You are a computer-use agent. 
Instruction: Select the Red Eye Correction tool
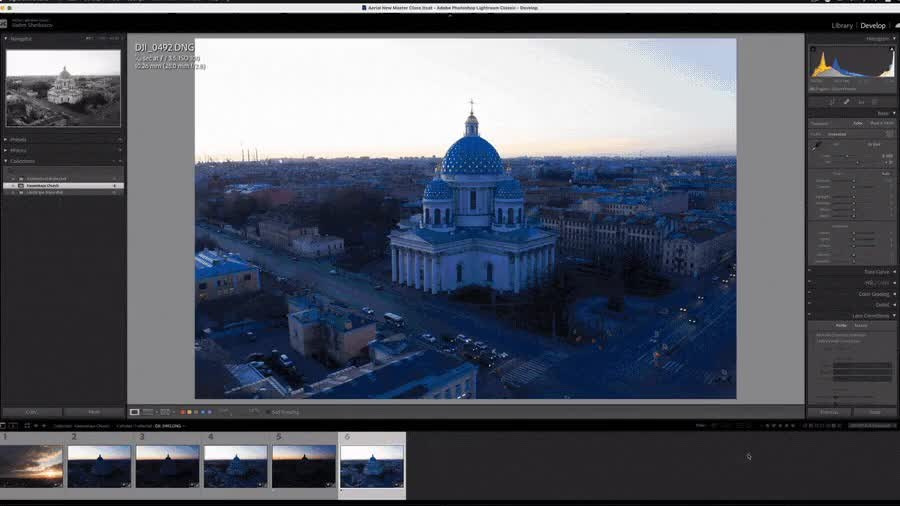coord(861,102)
